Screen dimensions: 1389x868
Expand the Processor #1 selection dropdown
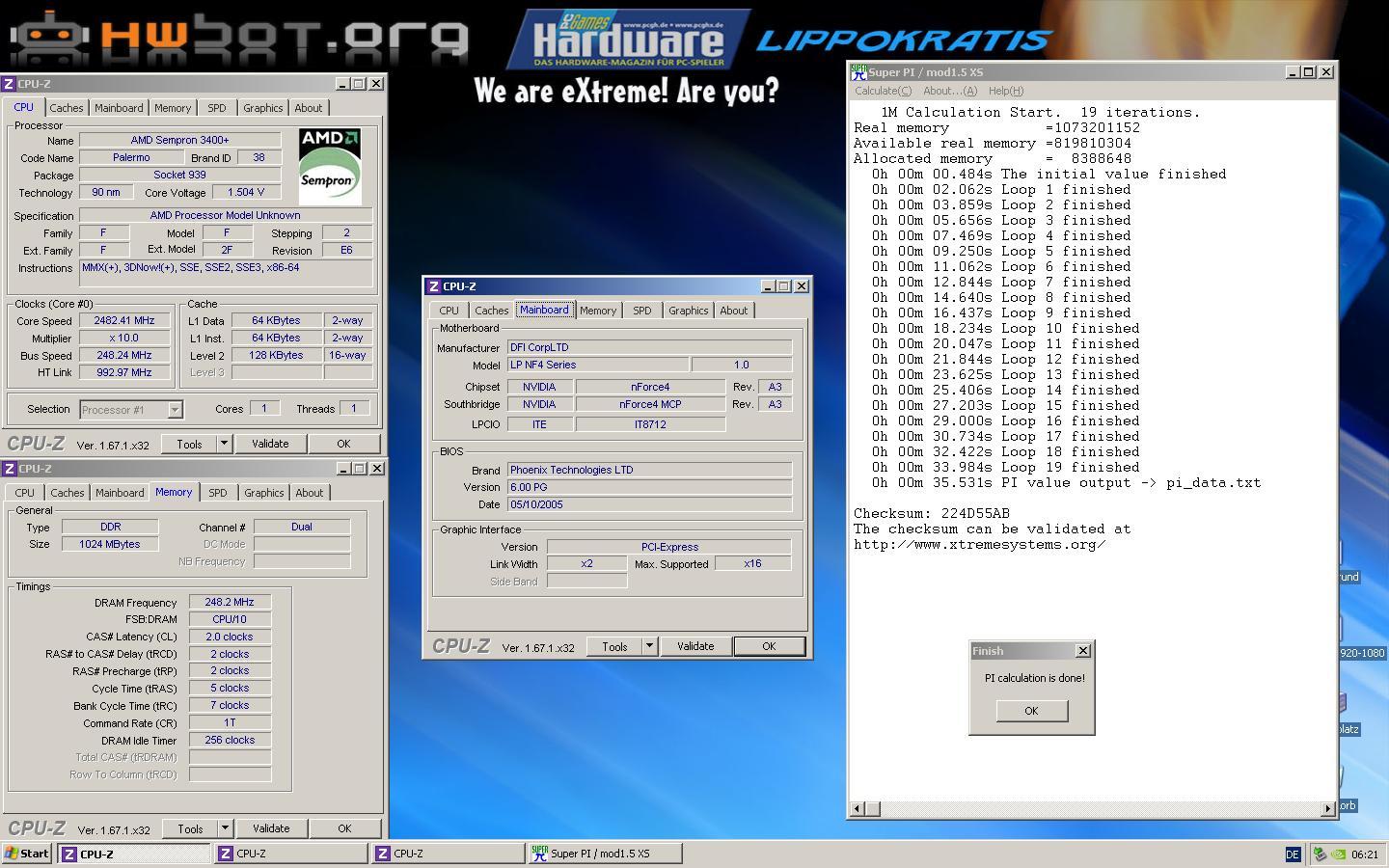175,410
